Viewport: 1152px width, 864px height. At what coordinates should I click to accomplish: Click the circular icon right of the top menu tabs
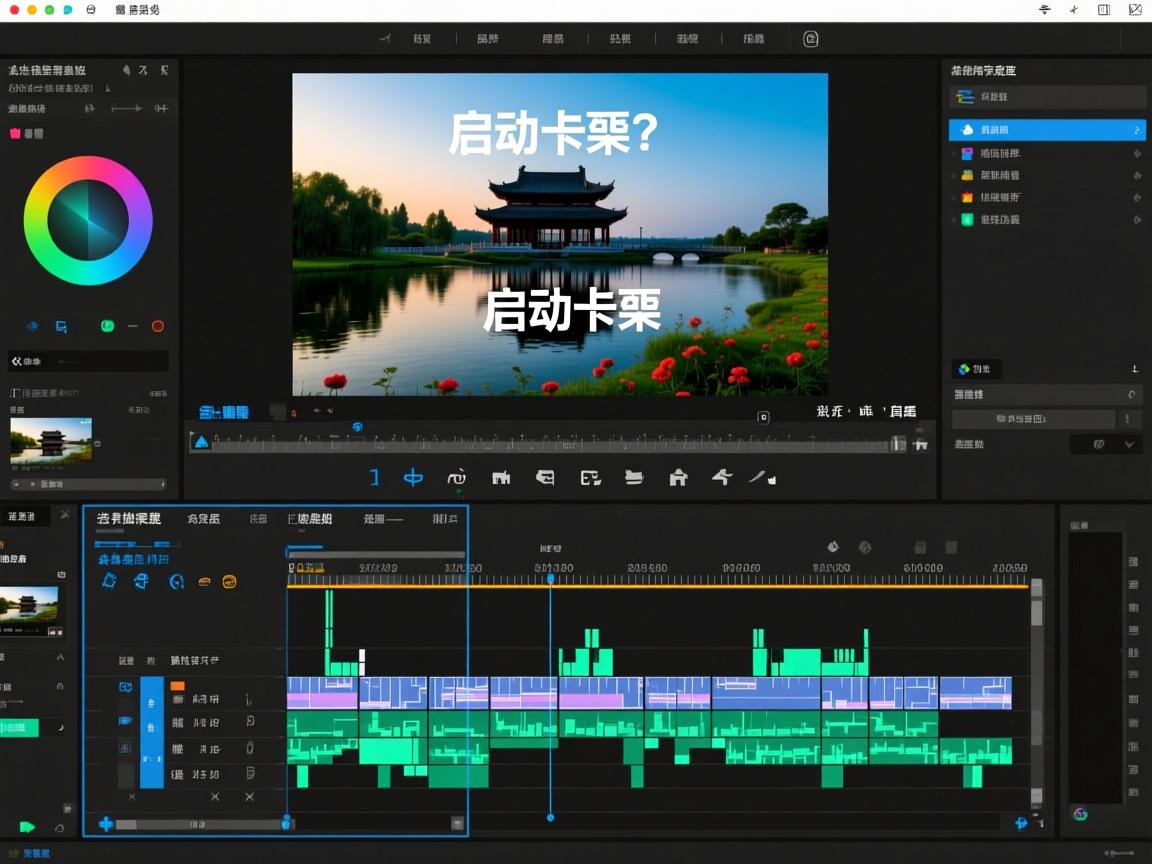pyautogui.click(x=811, y=39)
